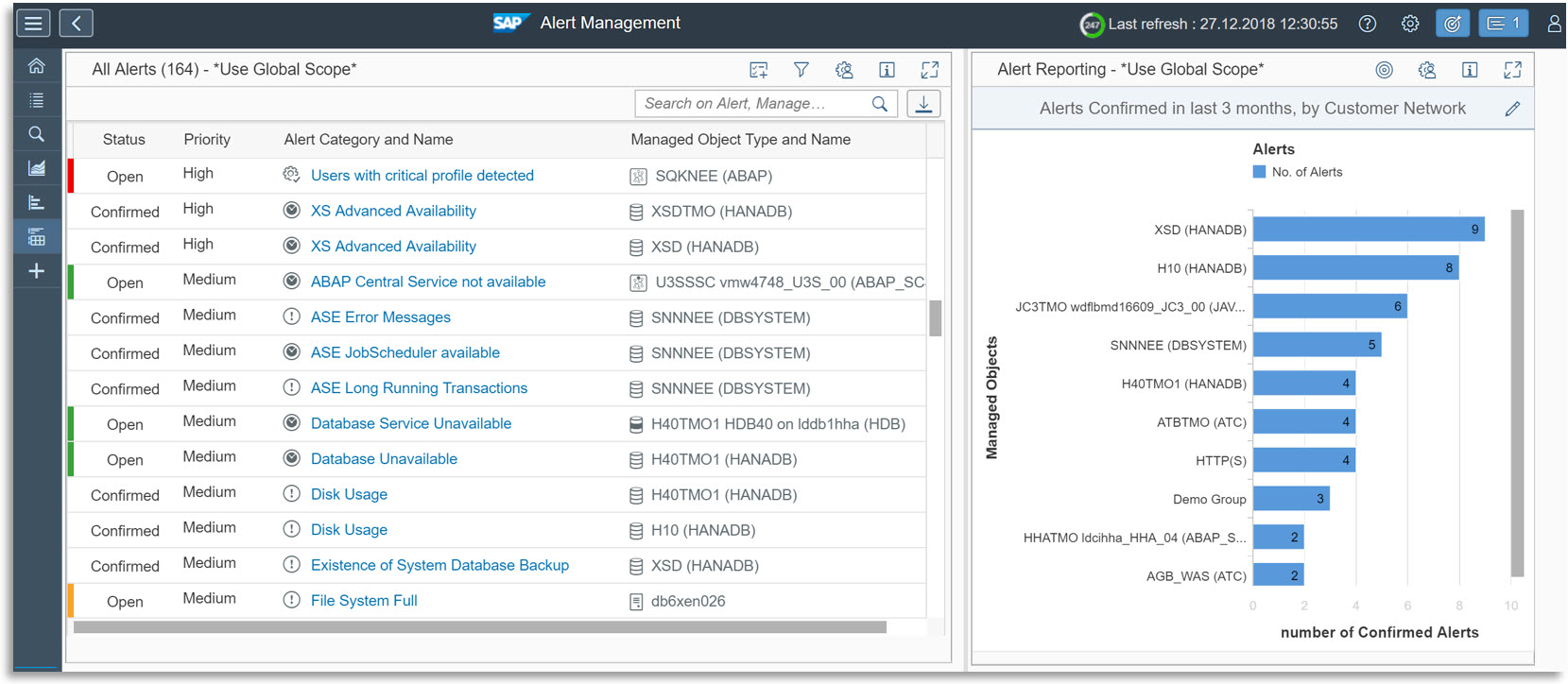Open the Users with critical profile detected alert

pos(422,176)
